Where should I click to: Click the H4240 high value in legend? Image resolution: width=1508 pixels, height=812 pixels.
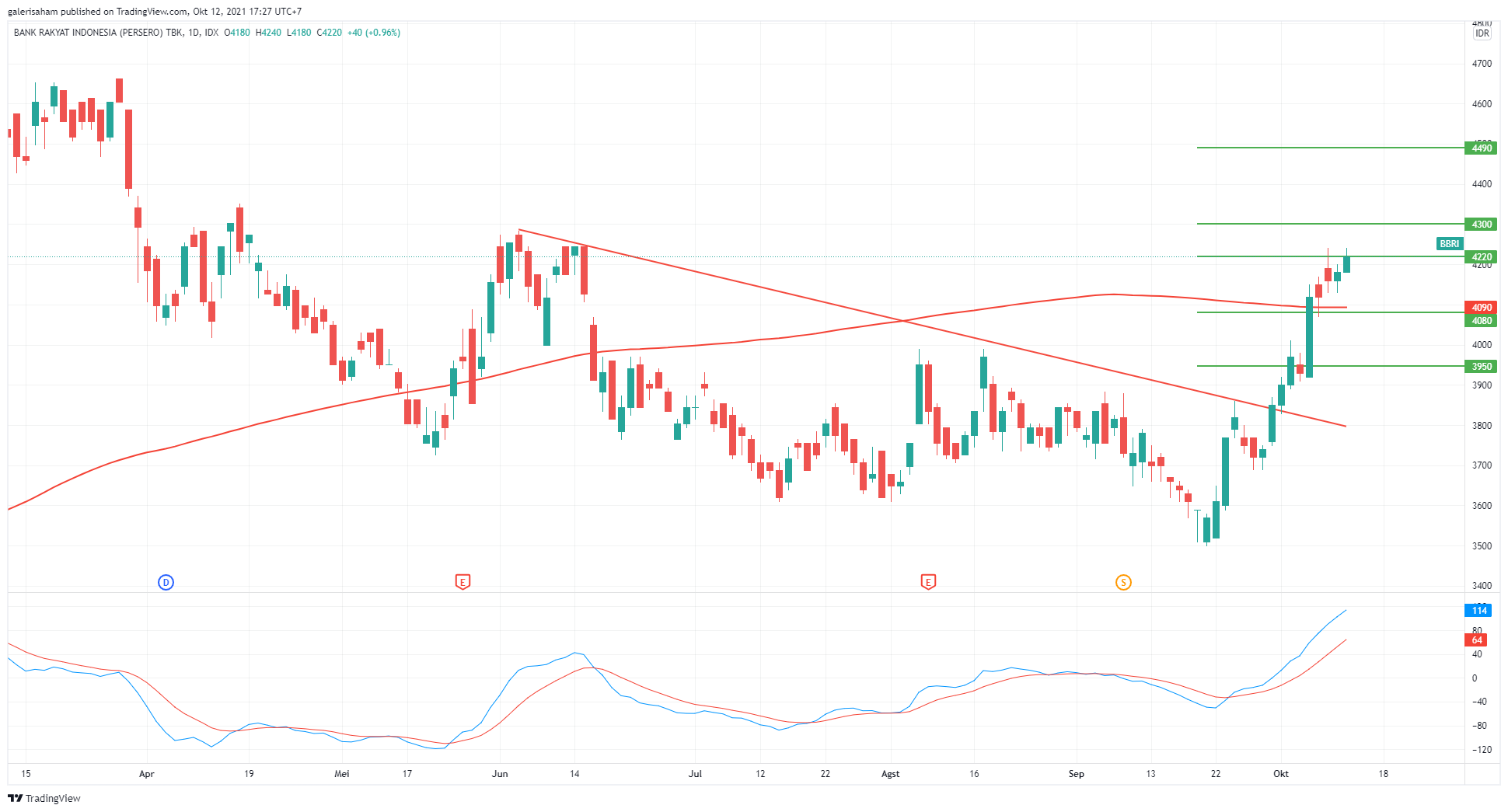(x=268, y=33)
